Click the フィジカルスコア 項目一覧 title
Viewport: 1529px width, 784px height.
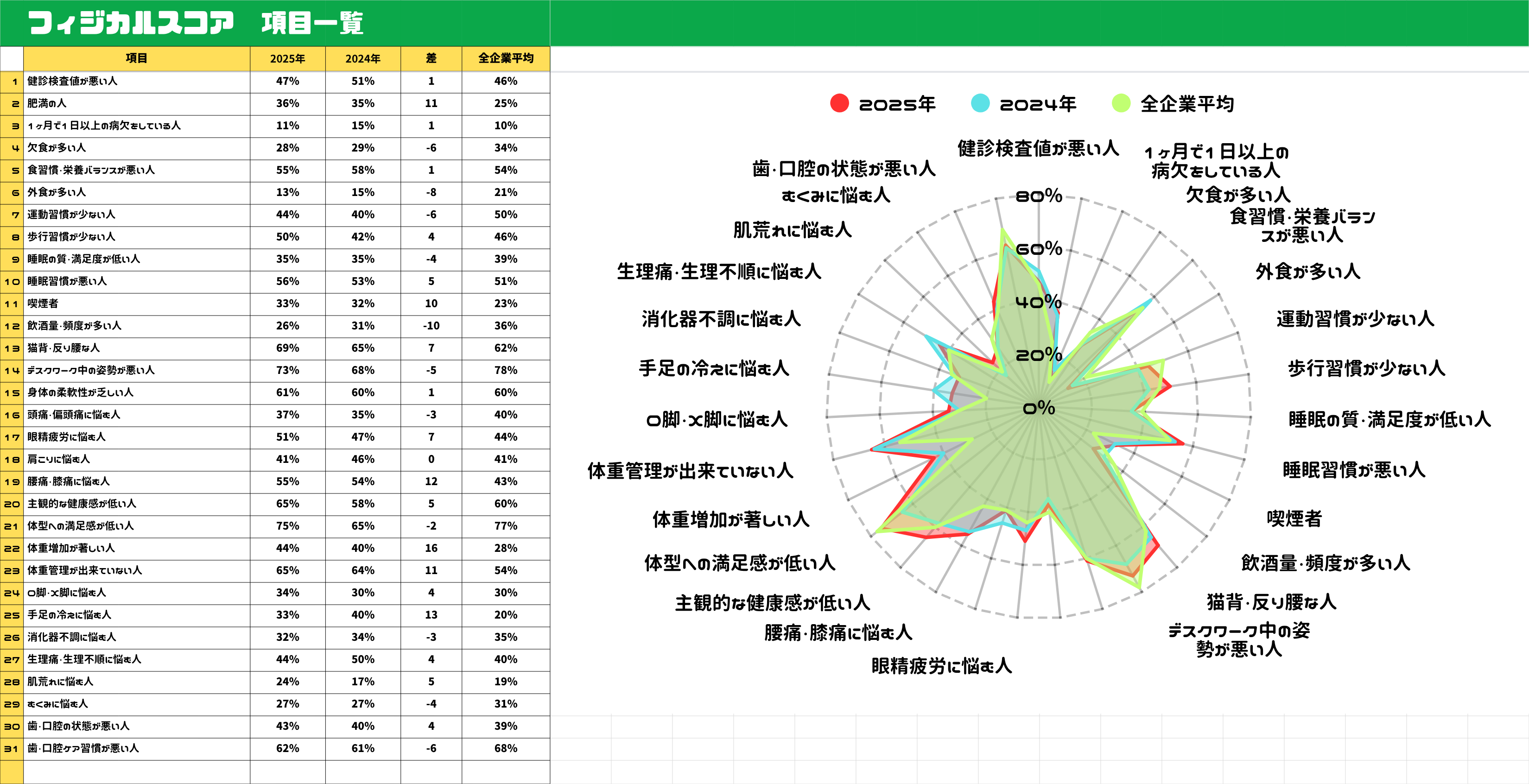tap(196, 23)
